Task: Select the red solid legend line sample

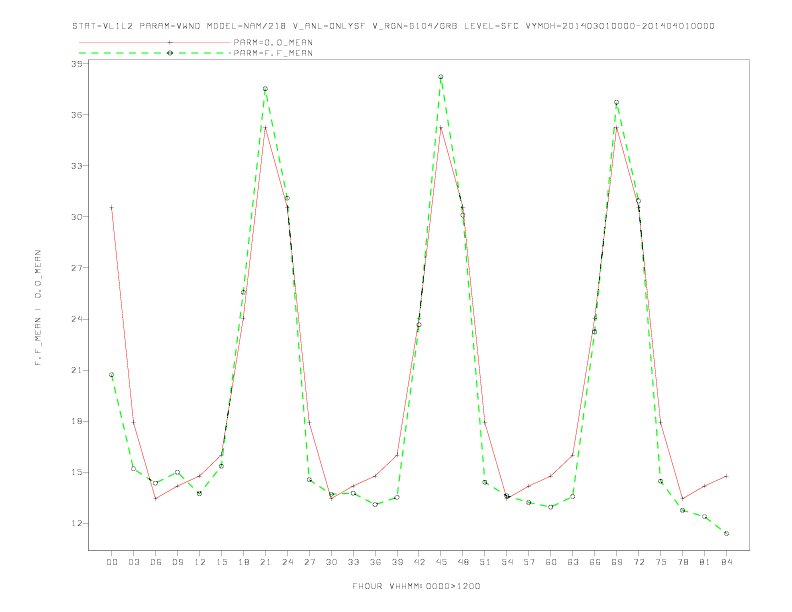Action: (x=155, y=42)
